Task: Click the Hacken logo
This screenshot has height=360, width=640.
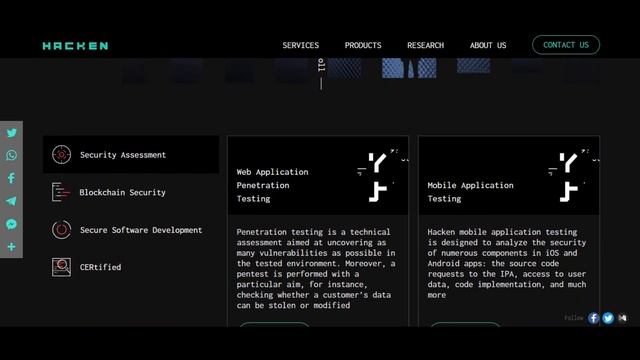Action: (x=76, y=46)
